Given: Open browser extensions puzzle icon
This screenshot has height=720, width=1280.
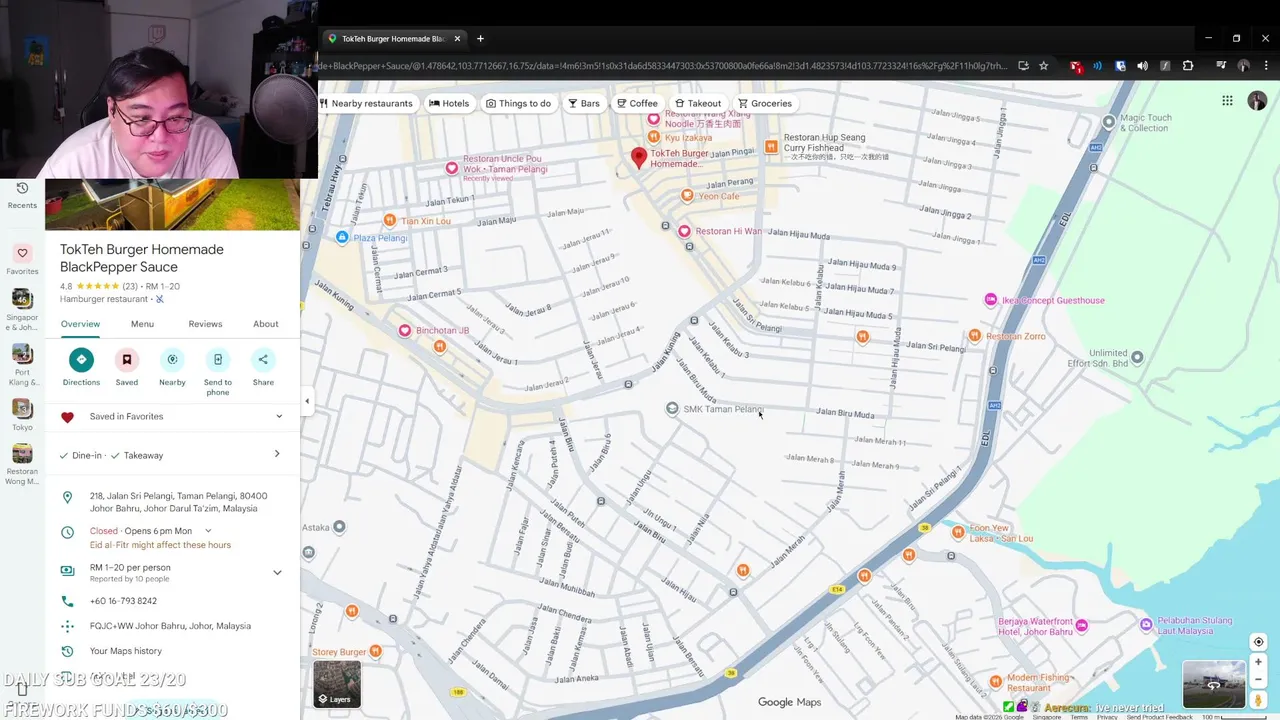Looking at the screenshot, I should pos(1188,66).
